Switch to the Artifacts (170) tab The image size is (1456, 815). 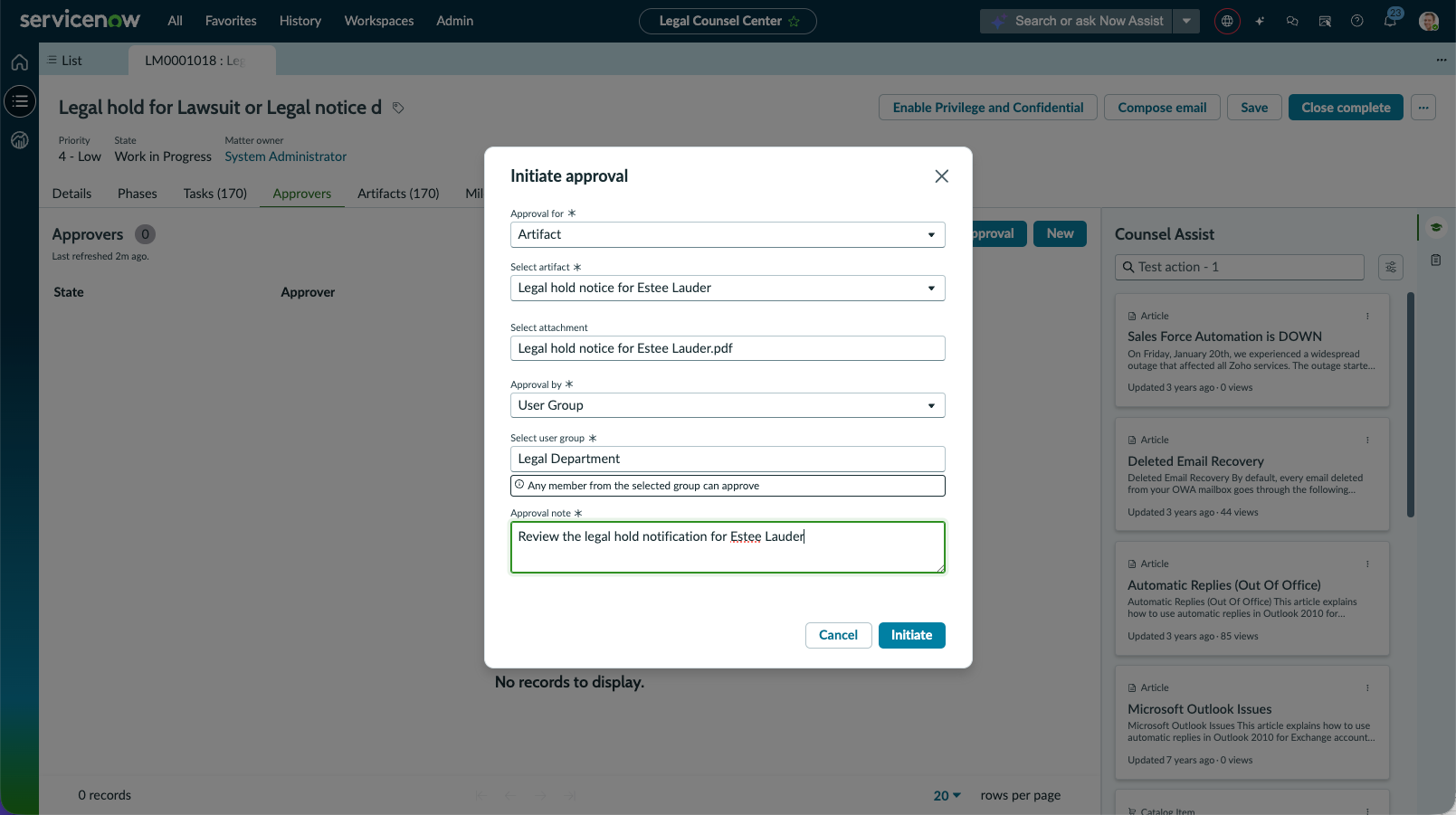pos(398,194)
